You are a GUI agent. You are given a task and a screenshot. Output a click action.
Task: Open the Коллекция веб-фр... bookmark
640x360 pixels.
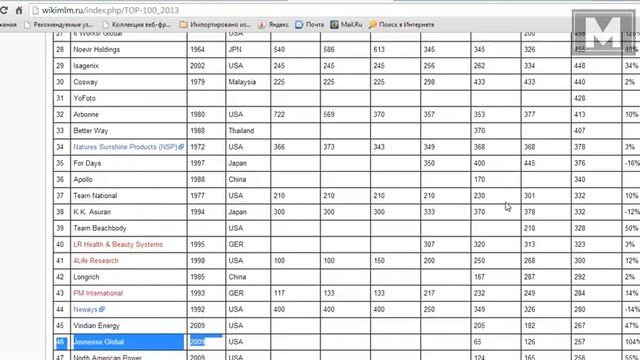(x=137, y=25)
